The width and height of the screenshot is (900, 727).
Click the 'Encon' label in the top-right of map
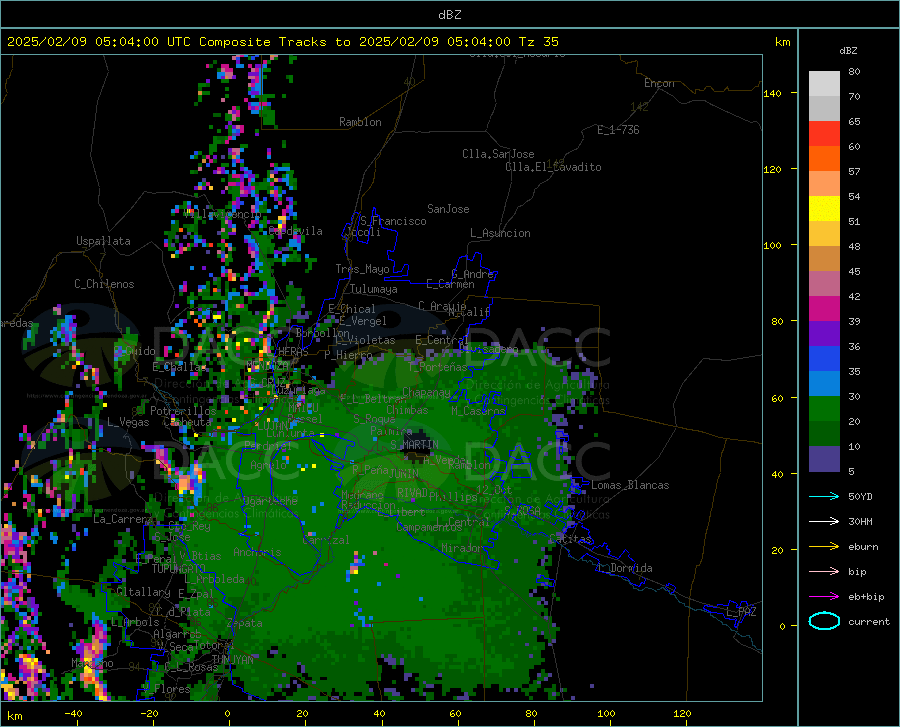coord(659,83)
